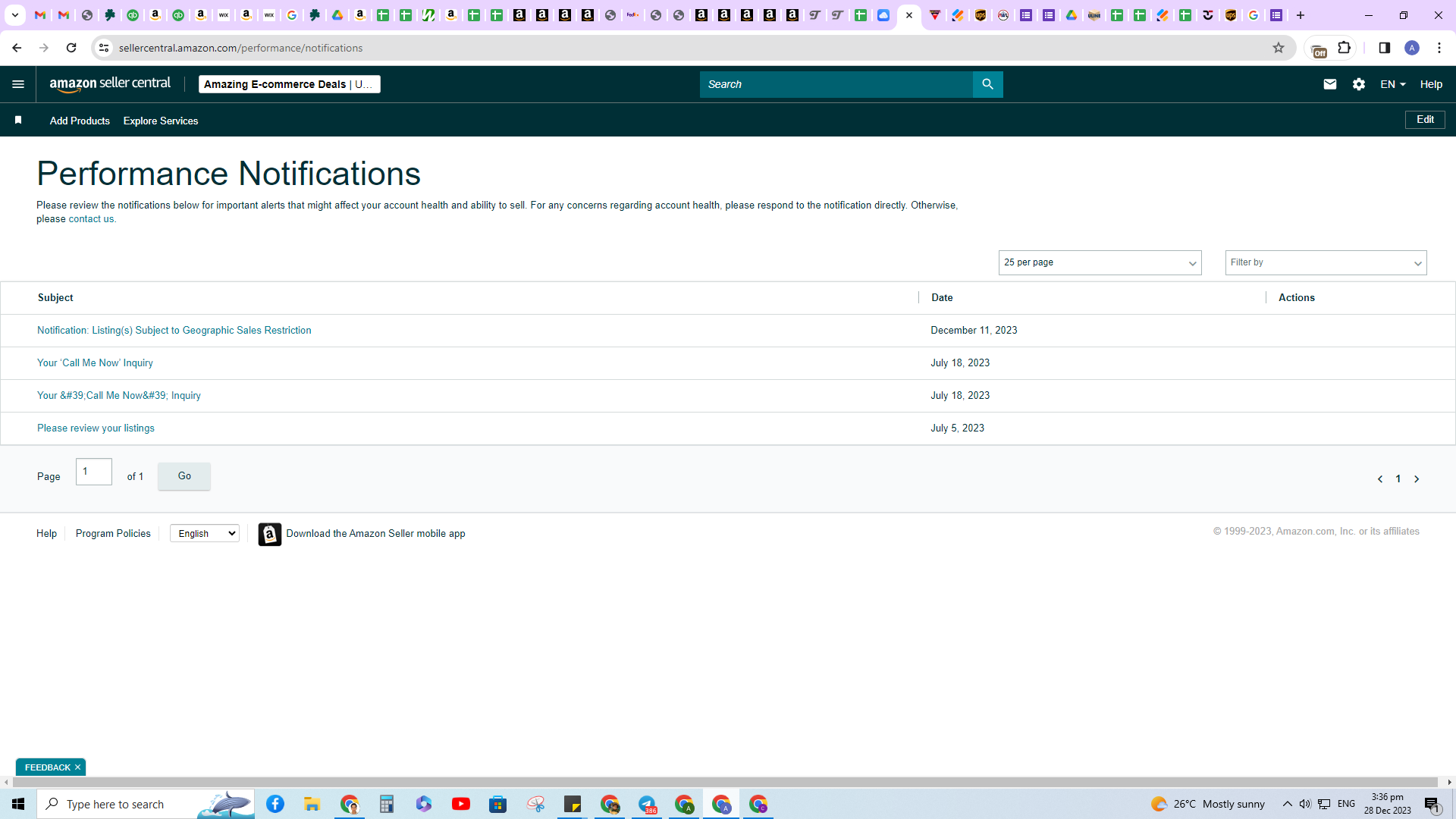Click the December 11, 2023 date cell
The height and width of the screenshot is (819, 1456).
tap(974, 331)
